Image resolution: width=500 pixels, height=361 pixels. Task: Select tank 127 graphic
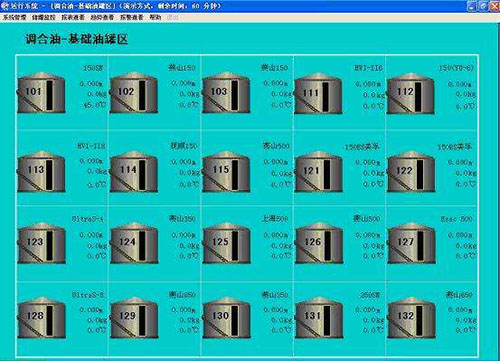click(411, 243)
